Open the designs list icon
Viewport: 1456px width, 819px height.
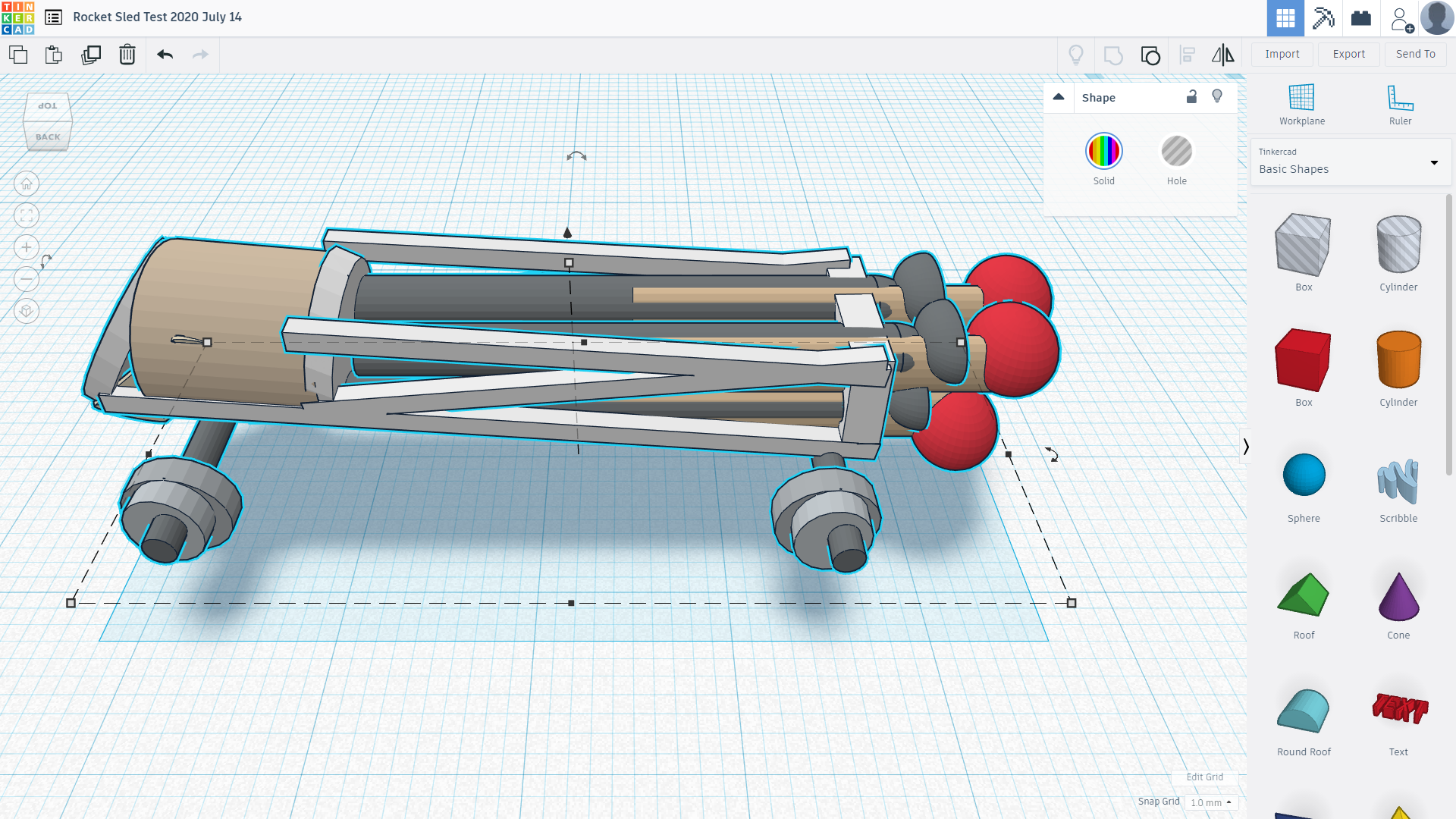click(x=54, y=17)
